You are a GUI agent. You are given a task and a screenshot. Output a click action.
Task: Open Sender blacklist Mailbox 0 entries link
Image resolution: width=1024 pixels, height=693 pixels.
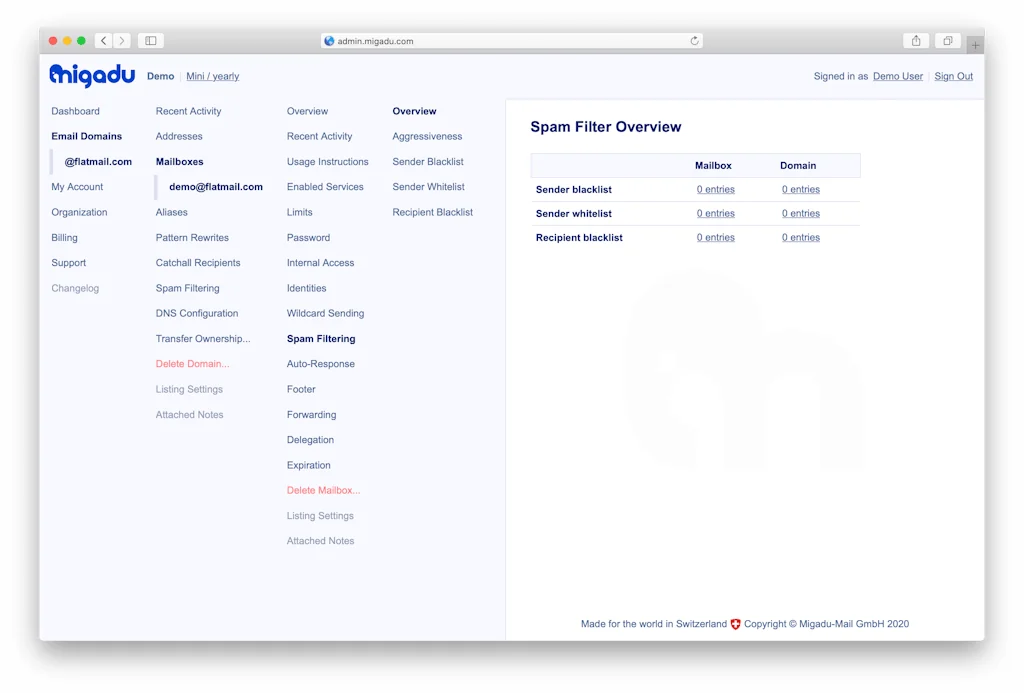[x=715, y=189]
